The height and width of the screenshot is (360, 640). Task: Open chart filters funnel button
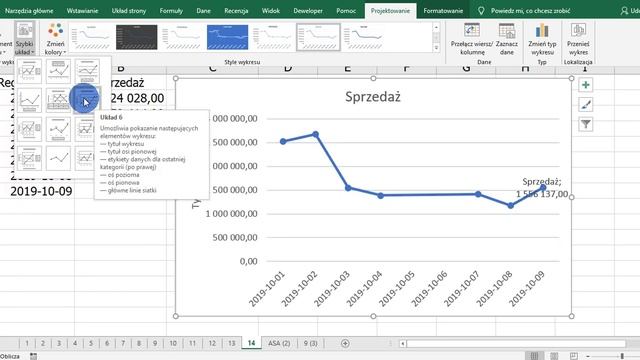click(586, 124)
